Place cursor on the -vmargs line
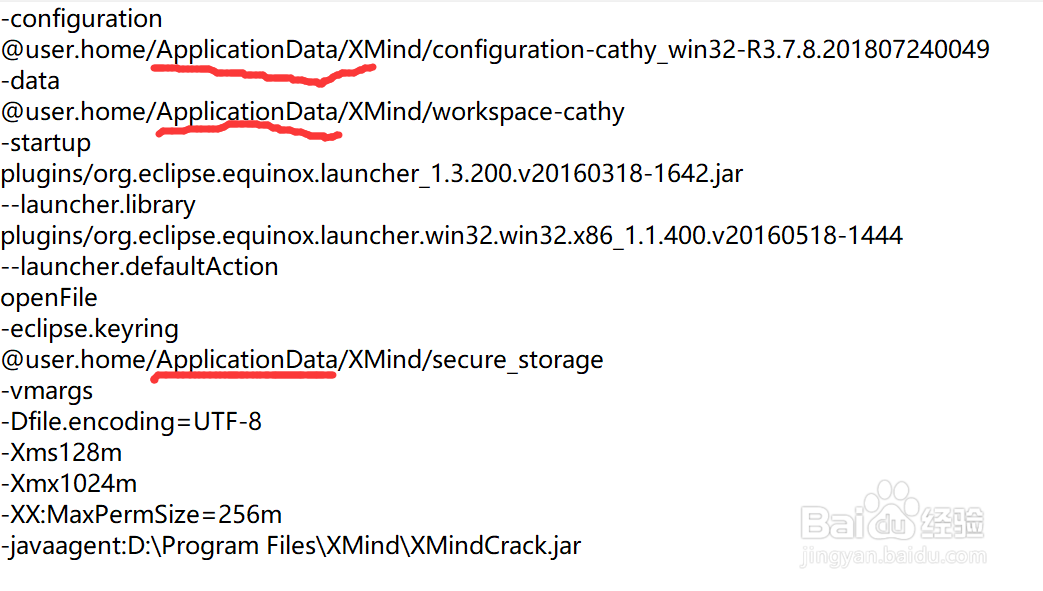Screen dimensions: 1043x591 (x=47, y=391)
